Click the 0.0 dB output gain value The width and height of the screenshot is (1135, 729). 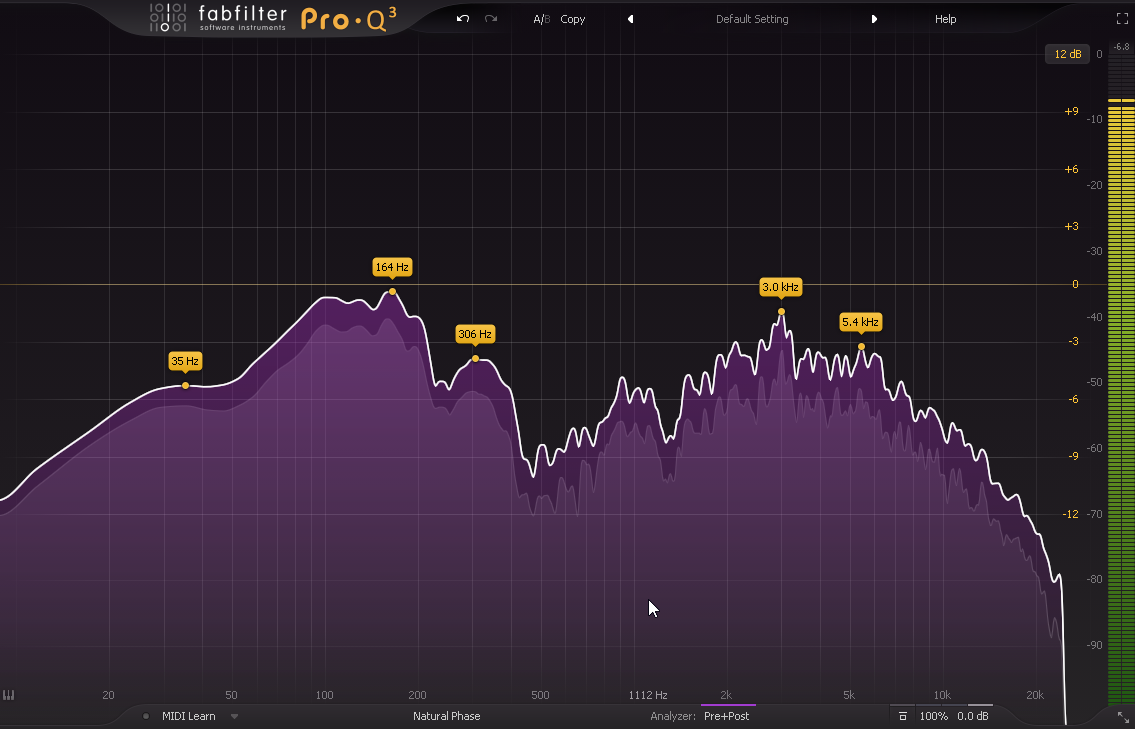click(x=973, y=716)
